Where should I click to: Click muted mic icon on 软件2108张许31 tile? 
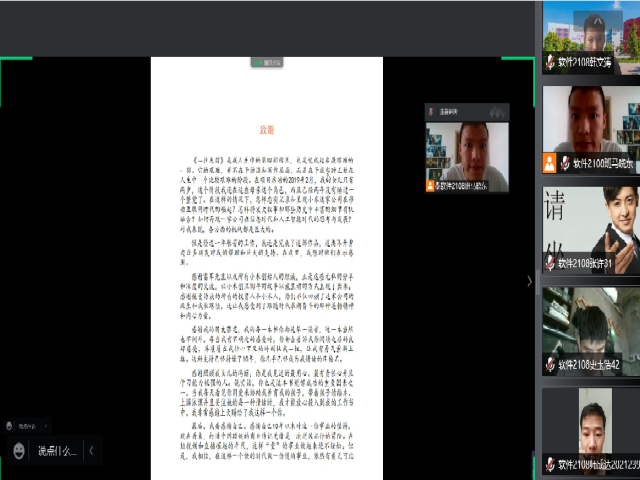(550, 263)
